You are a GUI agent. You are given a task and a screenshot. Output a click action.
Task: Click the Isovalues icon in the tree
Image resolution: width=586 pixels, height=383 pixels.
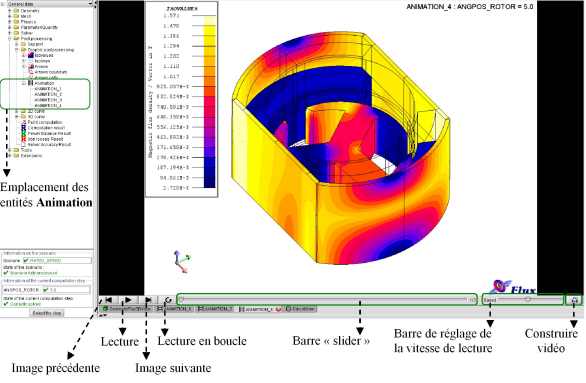[31, 55]
